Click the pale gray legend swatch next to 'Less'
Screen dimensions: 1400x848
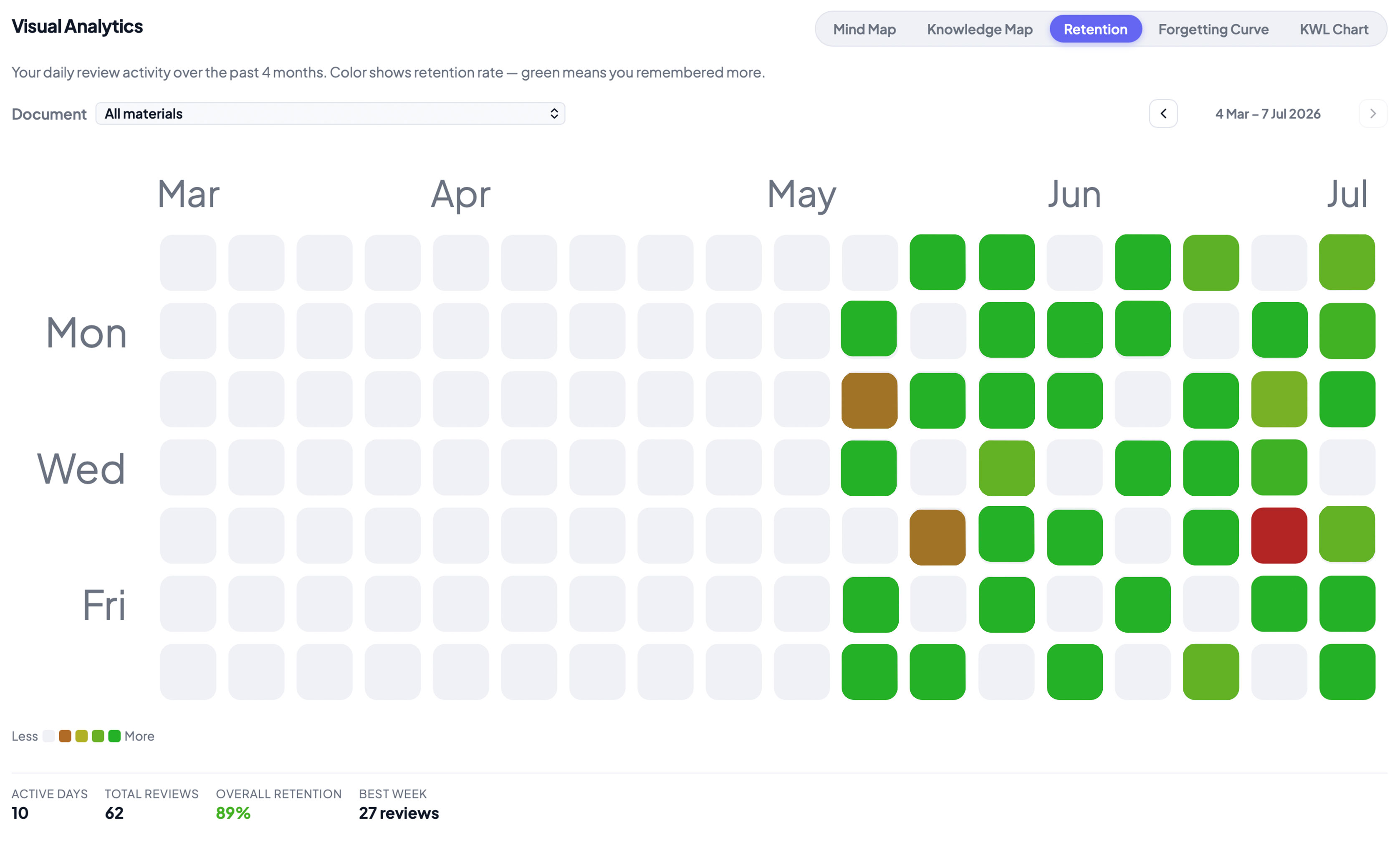coord(49,736)
